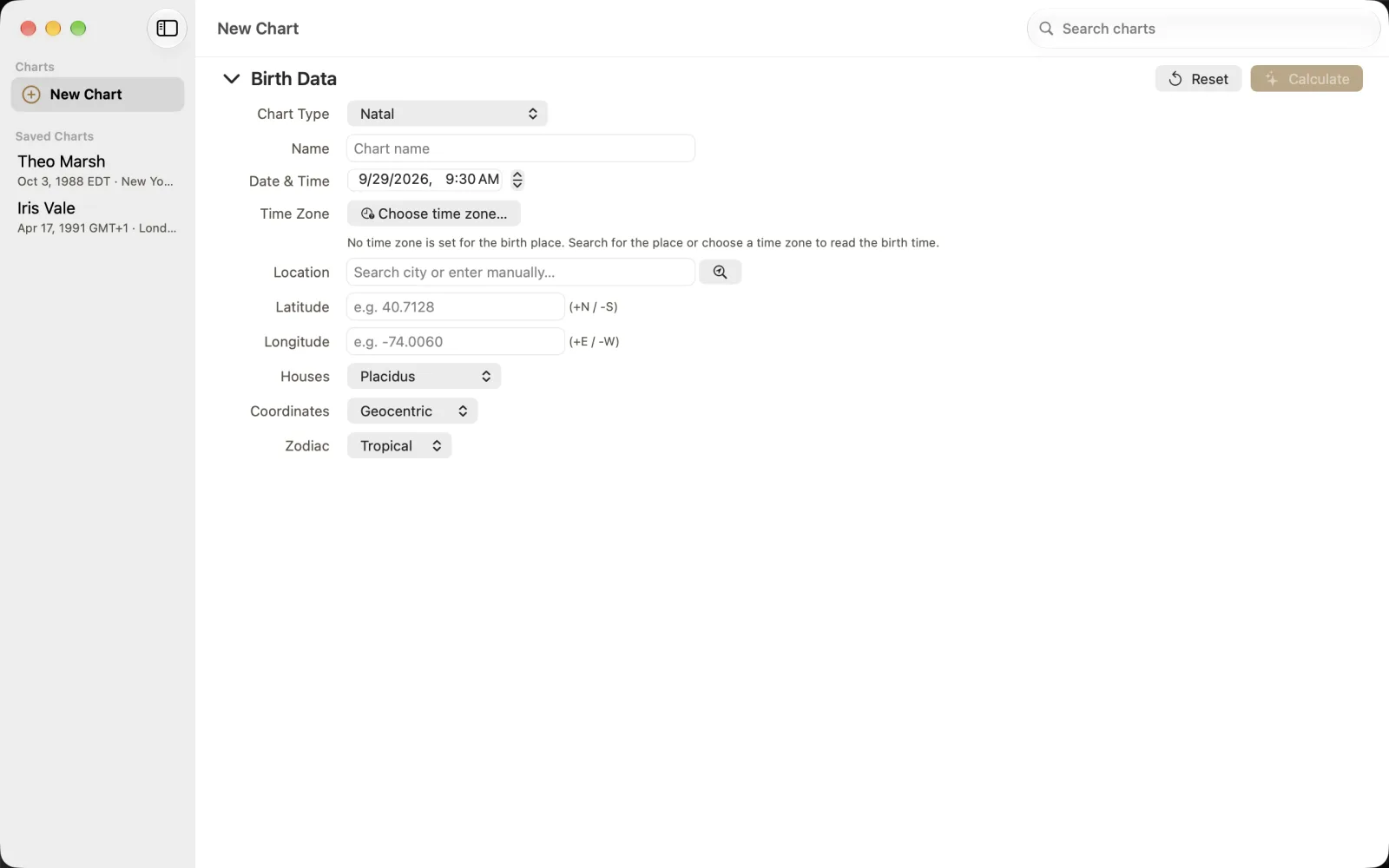This screenshot has height=868, width=1389.
Task: Click the "(+N / -S)" latitude hint
Action: pos(593,306)
